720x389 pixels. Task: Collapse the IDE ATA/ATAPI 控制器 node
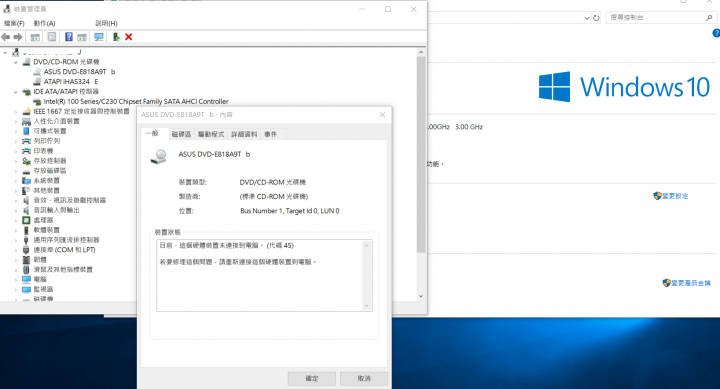click(x=16, y=92)
